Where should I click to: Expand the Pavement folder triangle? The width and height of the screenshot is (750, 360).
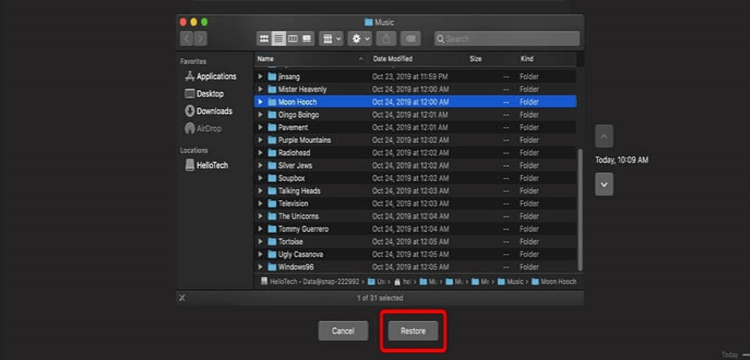pyautogui.click(x=261, y=128)
